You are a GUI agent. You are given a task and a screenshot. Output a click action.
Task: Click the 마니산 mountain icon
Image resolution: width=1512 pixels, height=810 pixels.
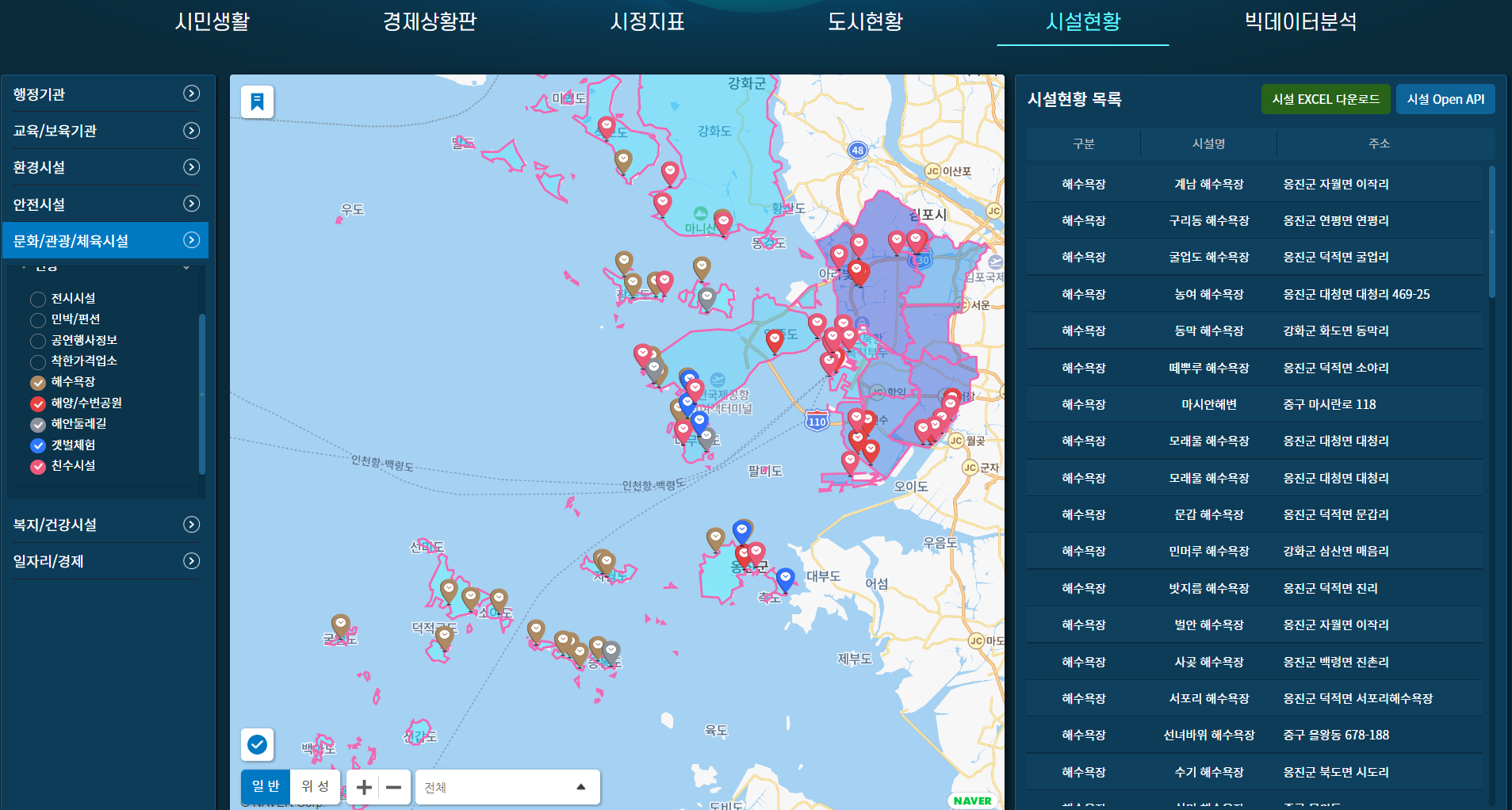pyautogui.click(x=700, y=213)
